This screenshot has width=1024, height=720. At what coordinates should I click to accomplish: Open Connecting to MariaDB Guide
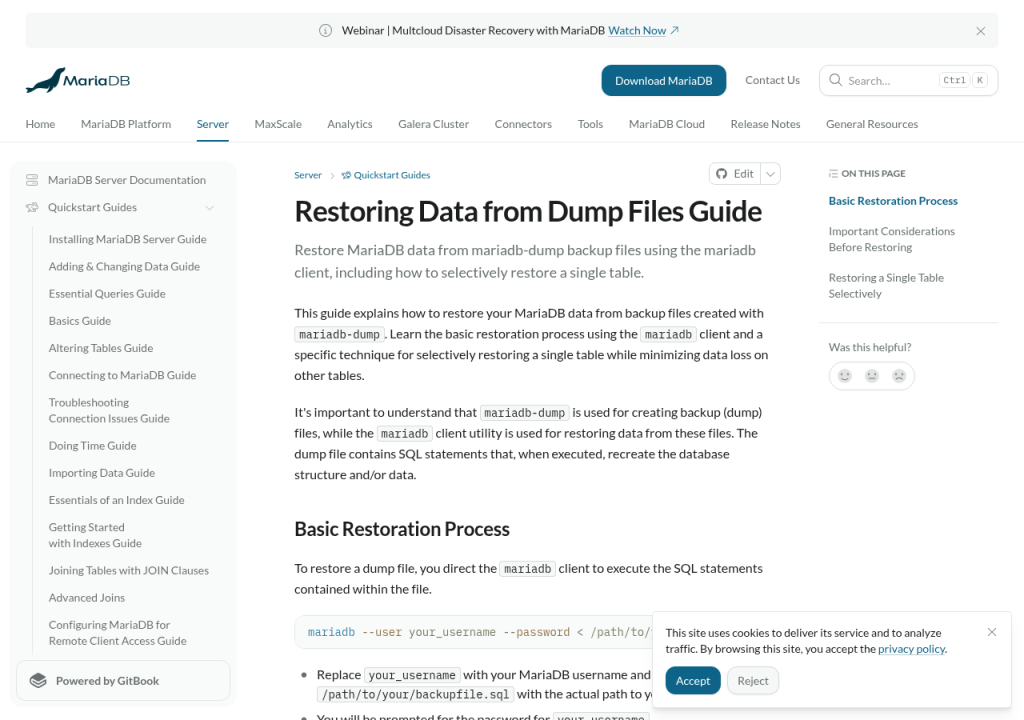pyautogui.click(x=122, y=376)
